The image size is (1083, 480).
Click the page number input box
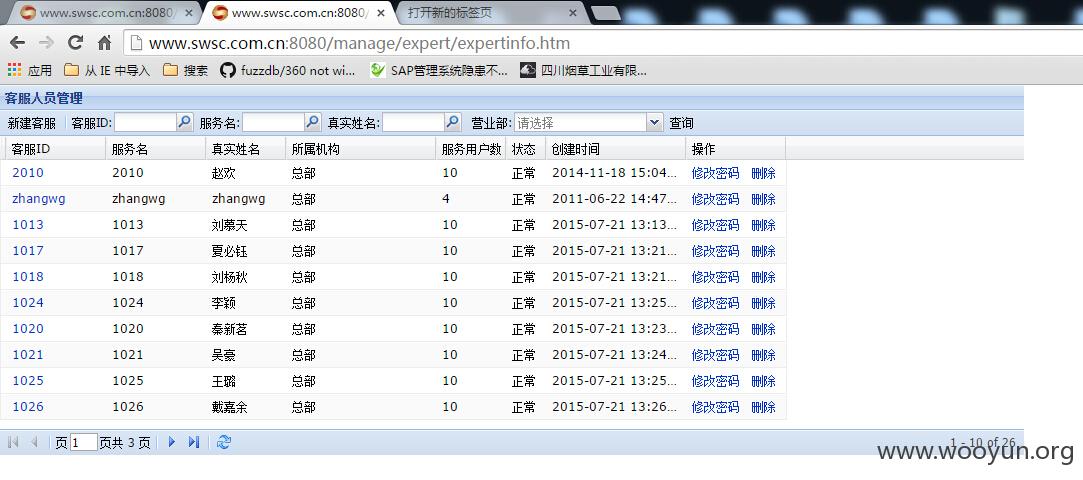coord(83,442)
